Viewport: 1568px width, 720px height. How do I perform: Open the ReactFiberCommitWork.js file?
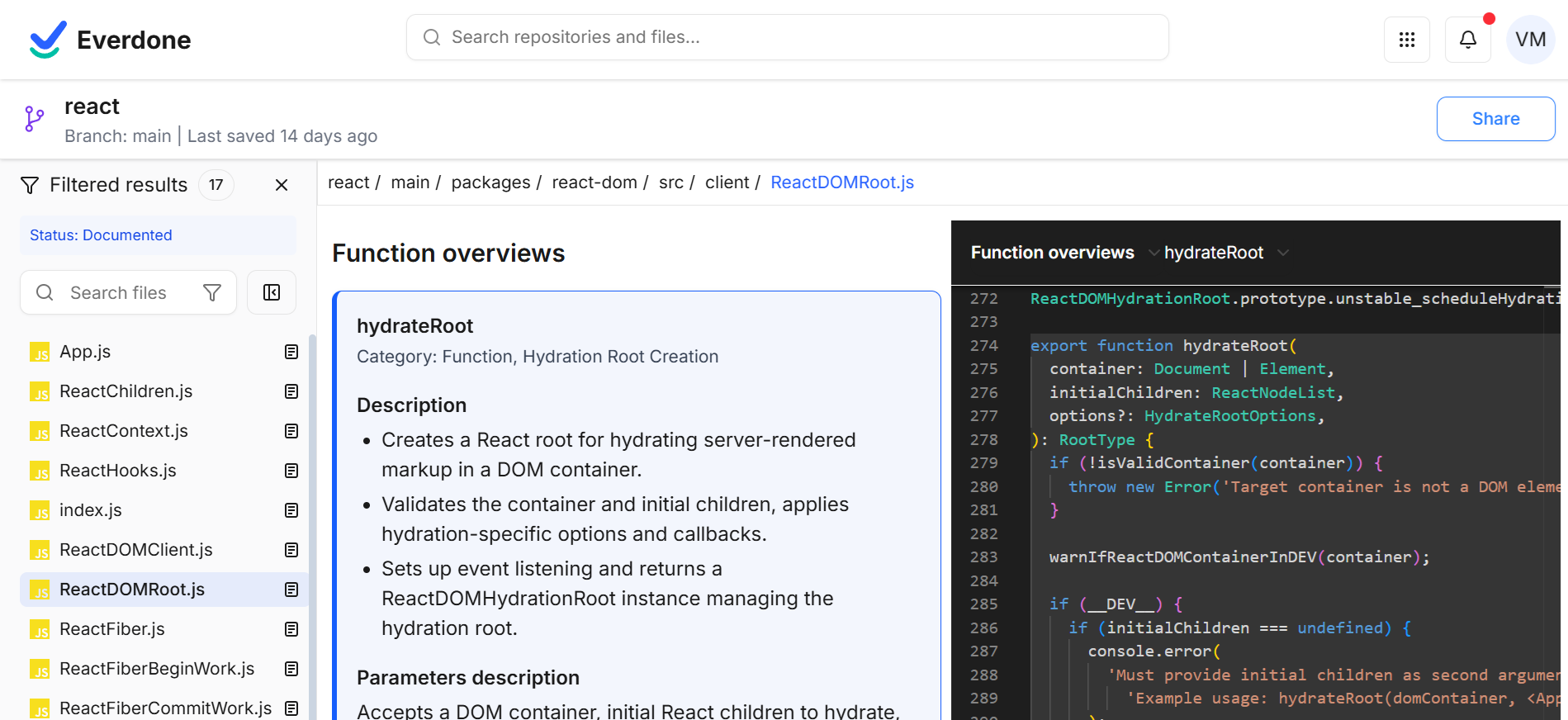tap(163, 708)
